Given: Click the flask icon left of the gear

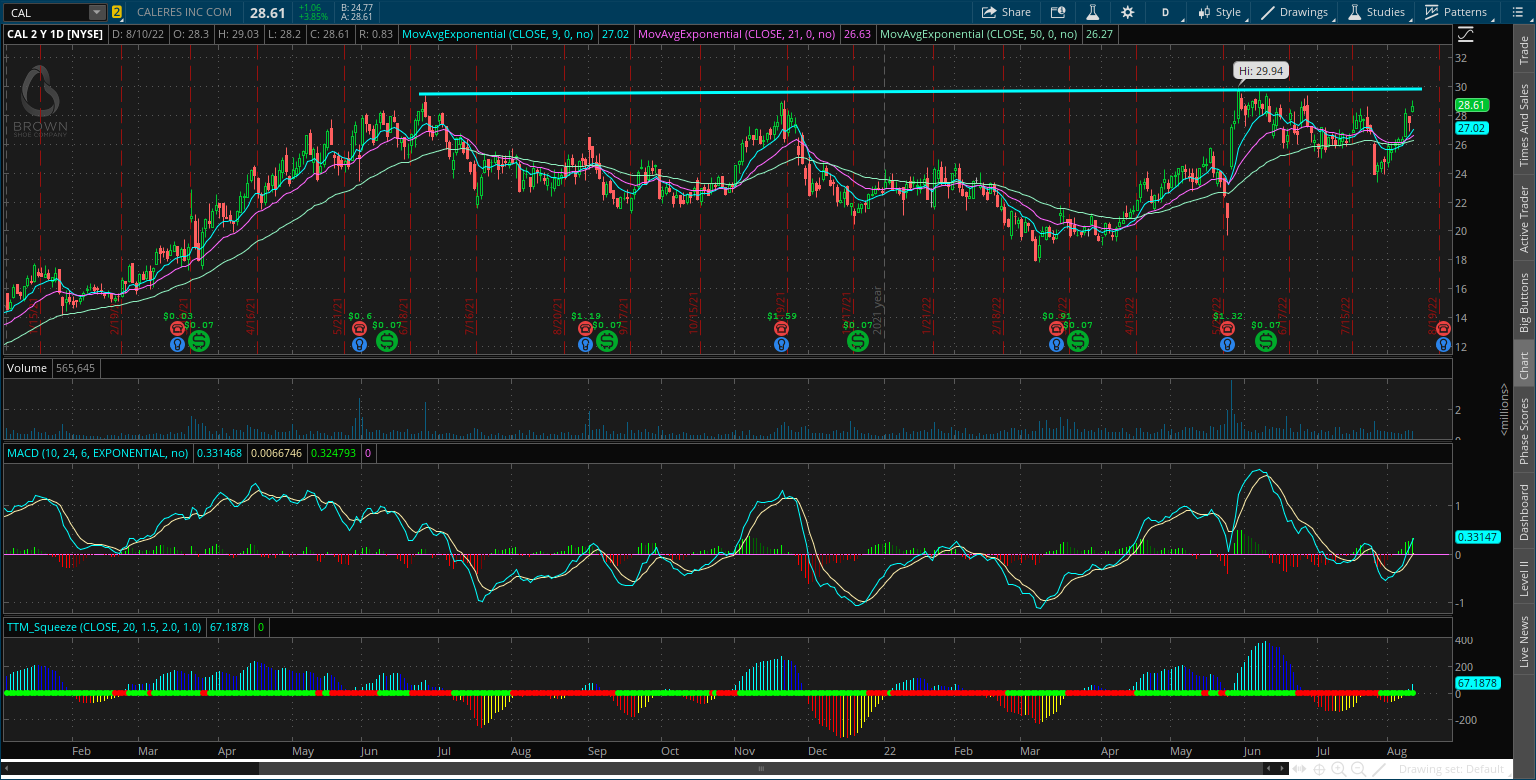Looking at the screenshot, I should (1093, 12).
